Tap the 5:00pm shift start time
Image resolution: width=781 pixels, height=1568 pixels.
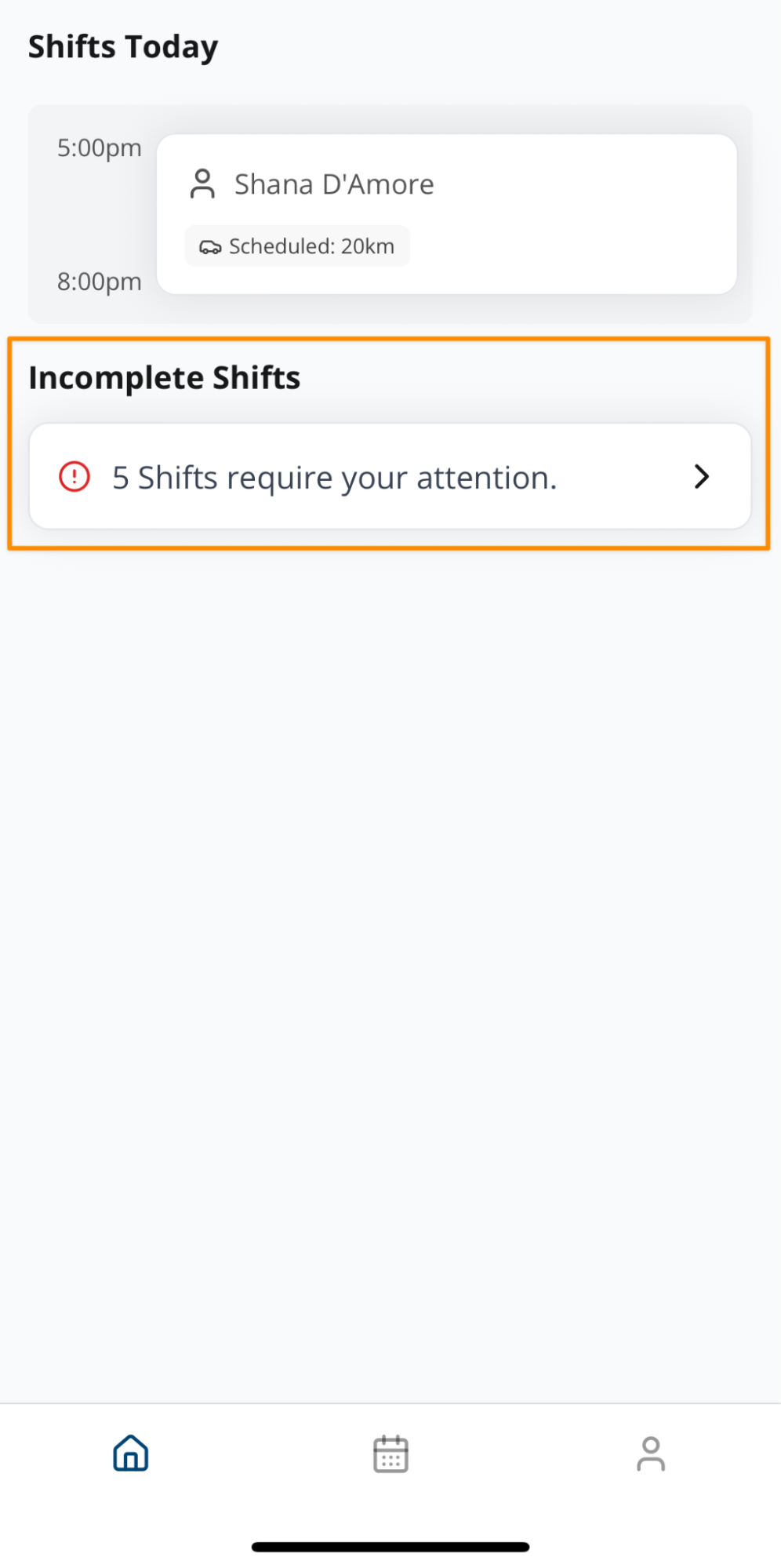tap(100, 148)
